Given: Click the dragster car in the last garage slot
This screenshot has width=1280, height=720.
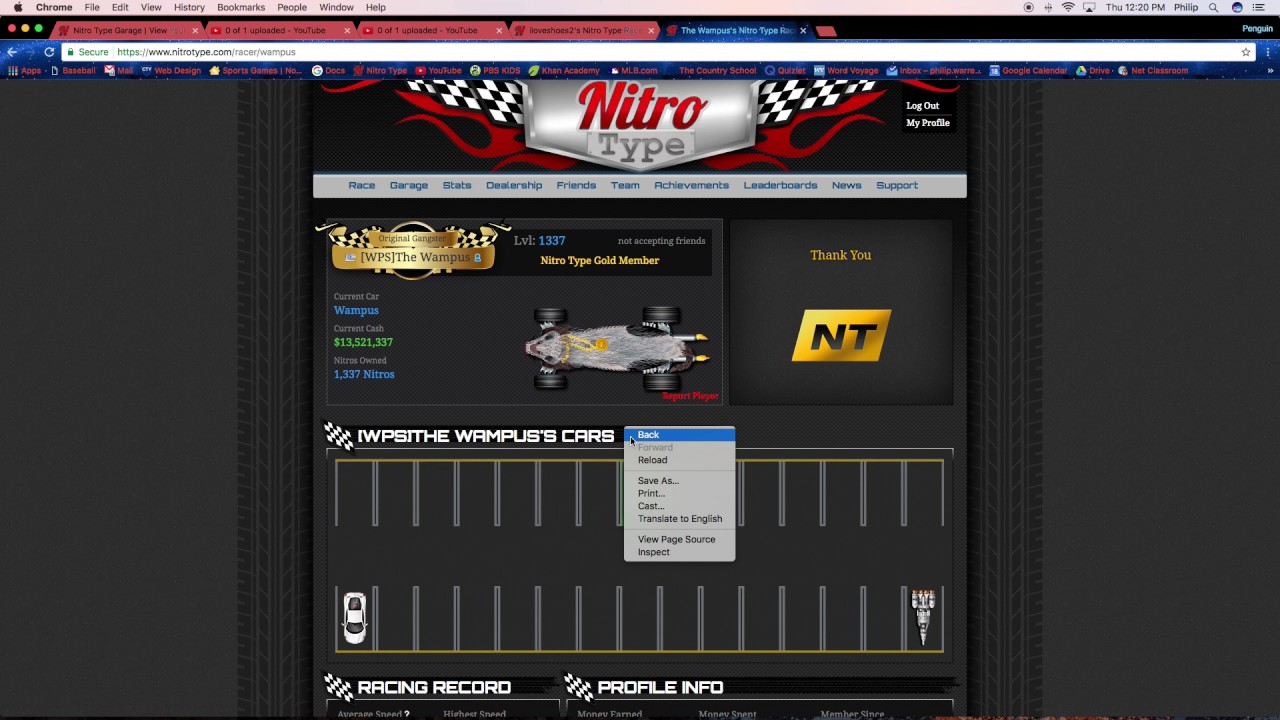Looking at the screenshot, I should click(923, 617).
